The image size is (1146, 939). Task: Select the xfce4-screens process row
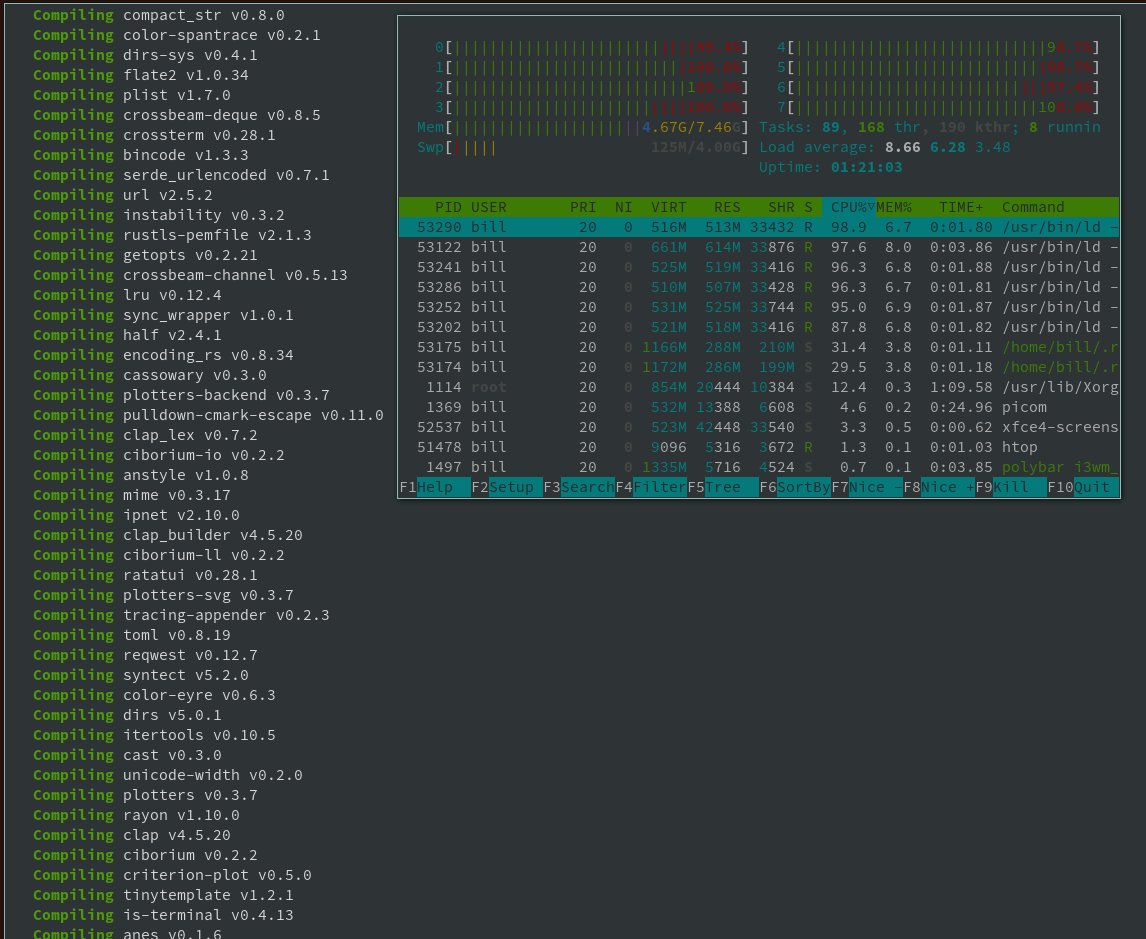click(x=759, y=427)
